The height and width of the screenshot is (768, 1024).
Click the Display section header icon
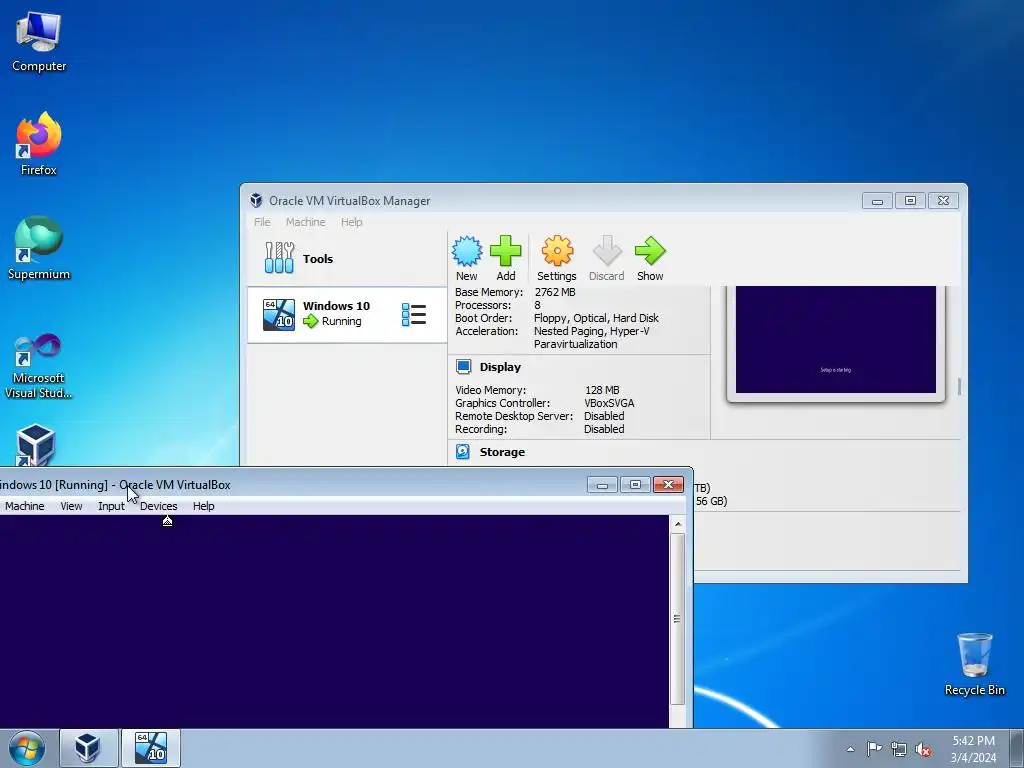[464, 367]
